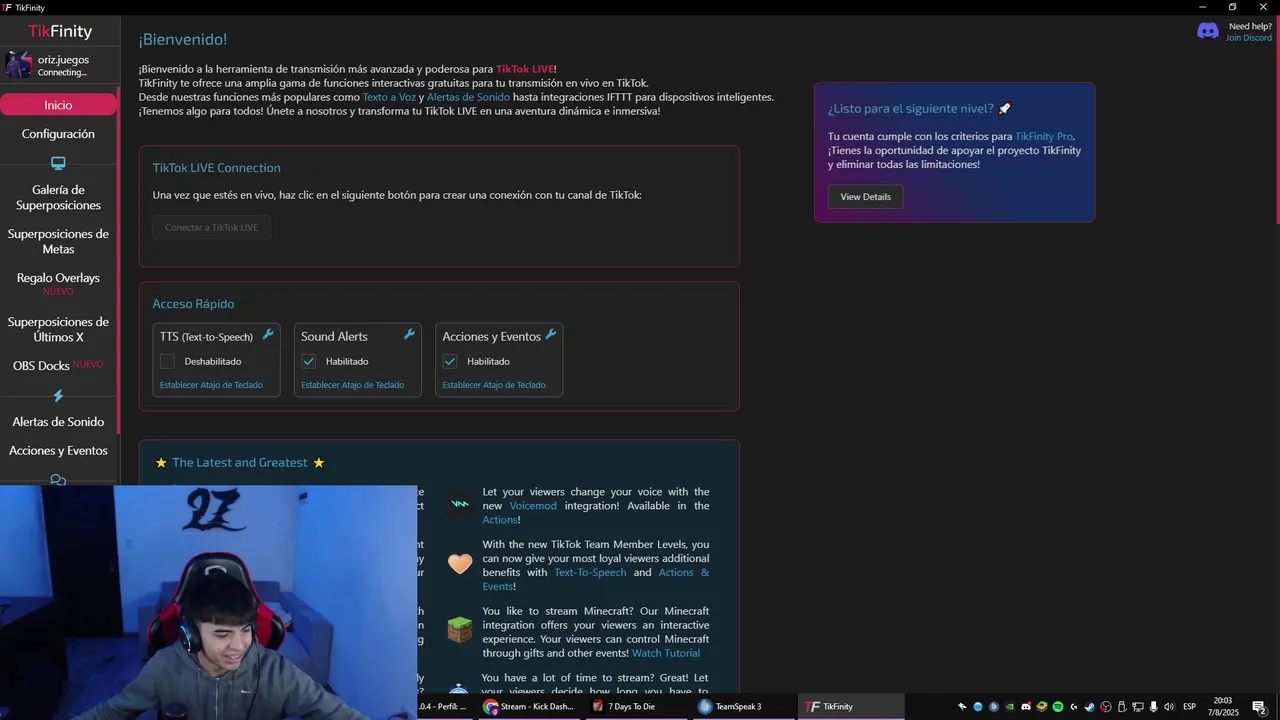Click the ESP language indicator

click(x=1190, y=707)
